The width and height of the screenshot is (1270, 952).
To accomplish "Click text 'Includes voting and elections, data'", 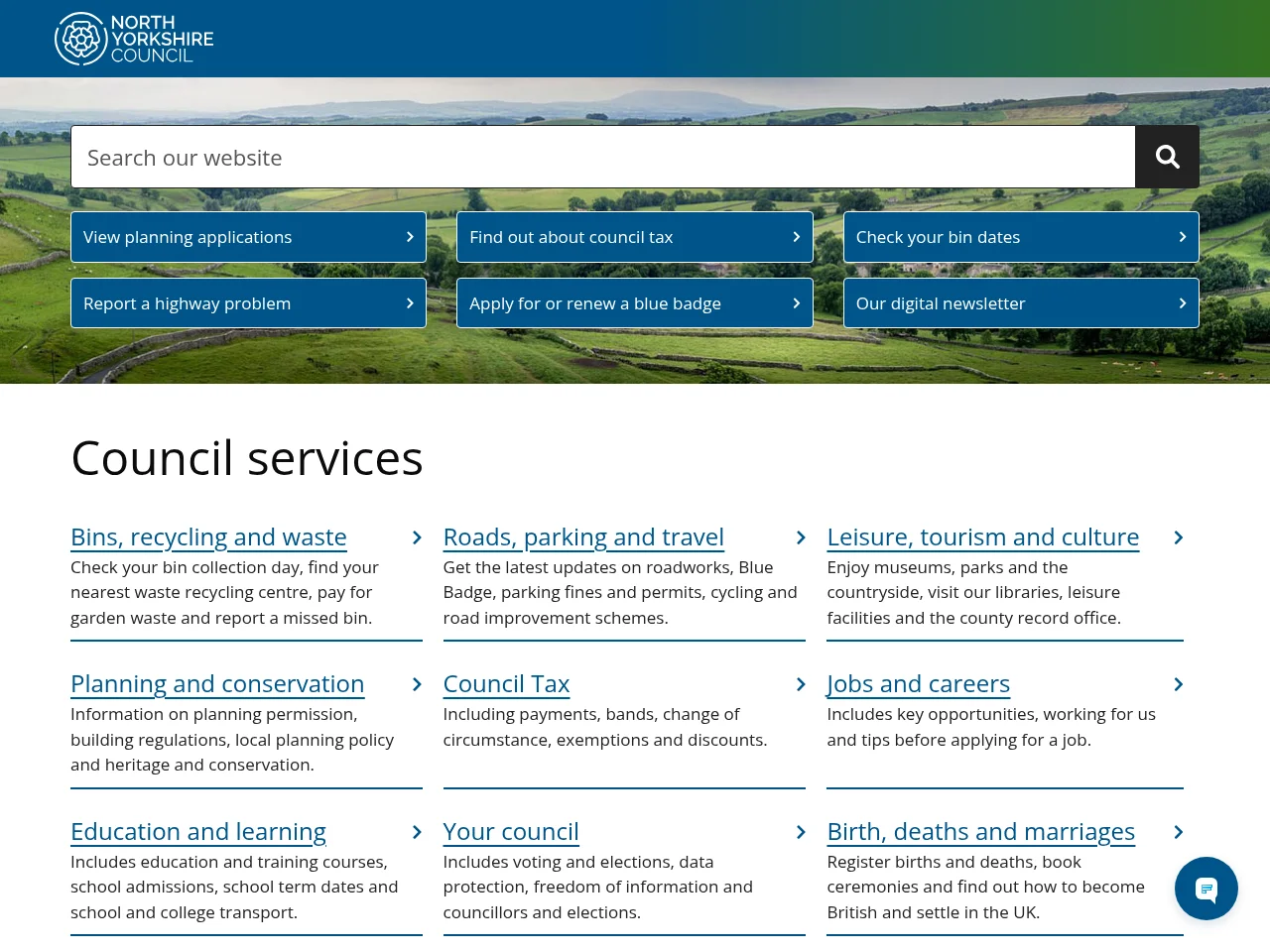I will pyautogui.click(x=578, y=862).
